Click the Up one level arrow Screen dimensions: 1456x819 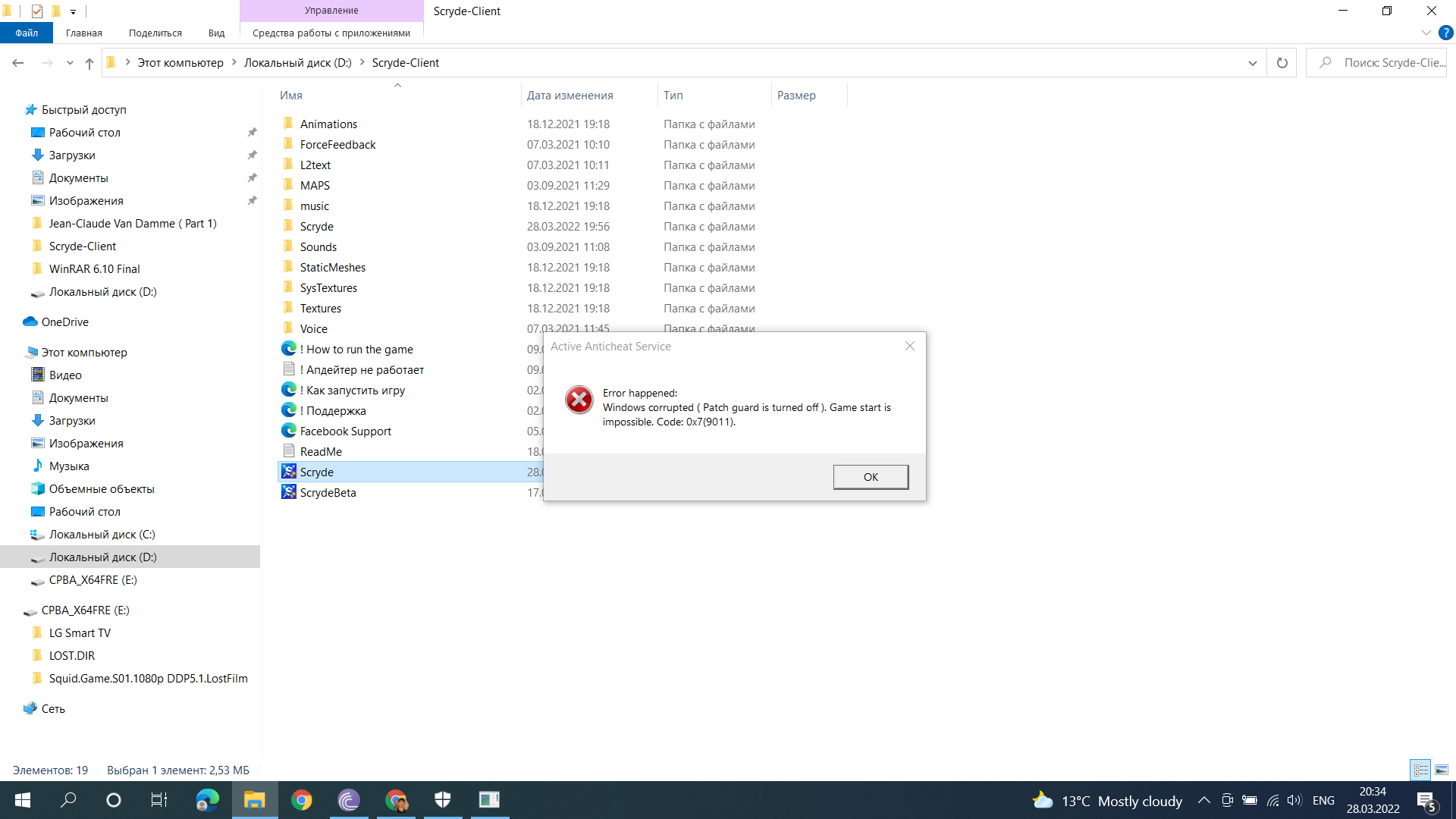pyautogui.click(x=89, y=63)
